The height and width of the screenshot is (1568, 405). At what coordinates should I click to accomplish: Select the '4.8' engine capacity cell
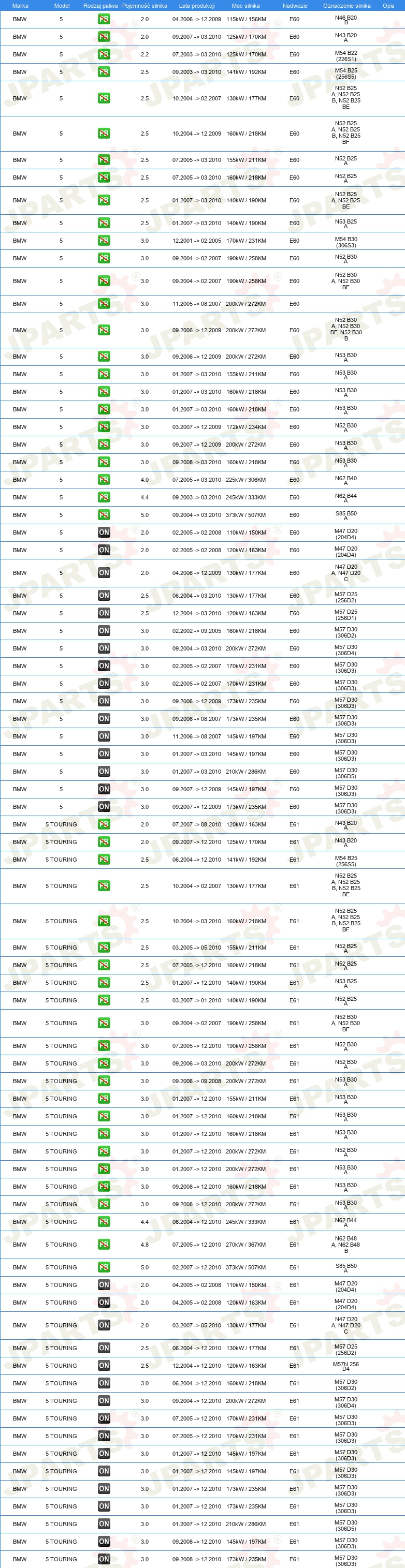point(144,1244)
